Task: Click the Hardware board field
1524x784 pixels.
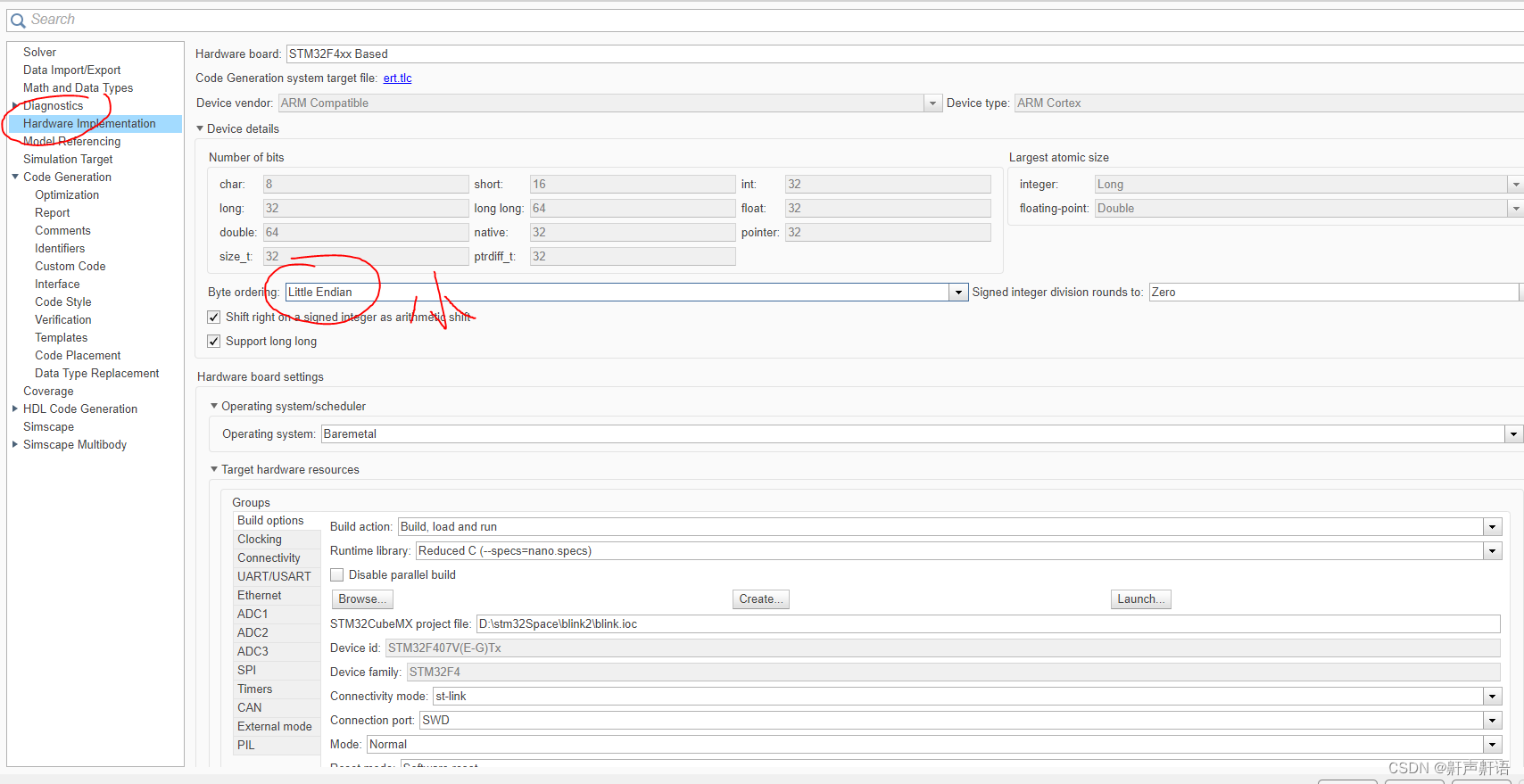Action: (905, 54)
